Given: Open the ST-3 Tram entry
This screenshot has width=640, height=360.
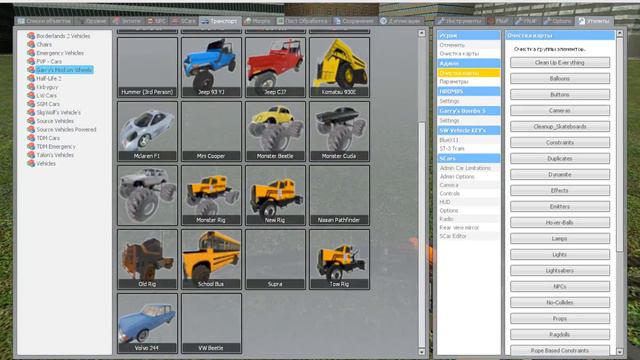Looking at the screenshot, I should [469, 149].
